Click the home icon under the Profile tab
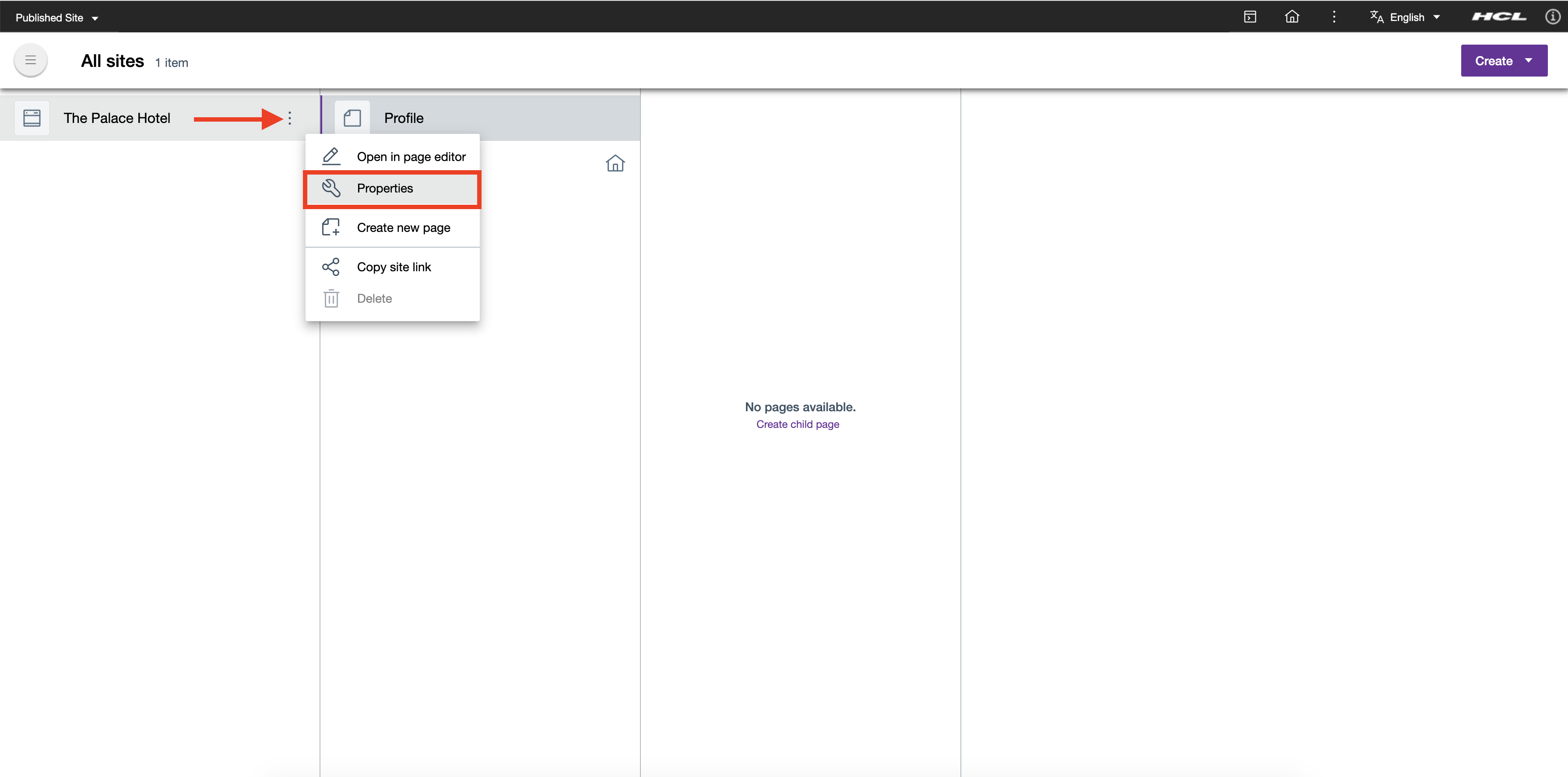 tap(615, 163)
